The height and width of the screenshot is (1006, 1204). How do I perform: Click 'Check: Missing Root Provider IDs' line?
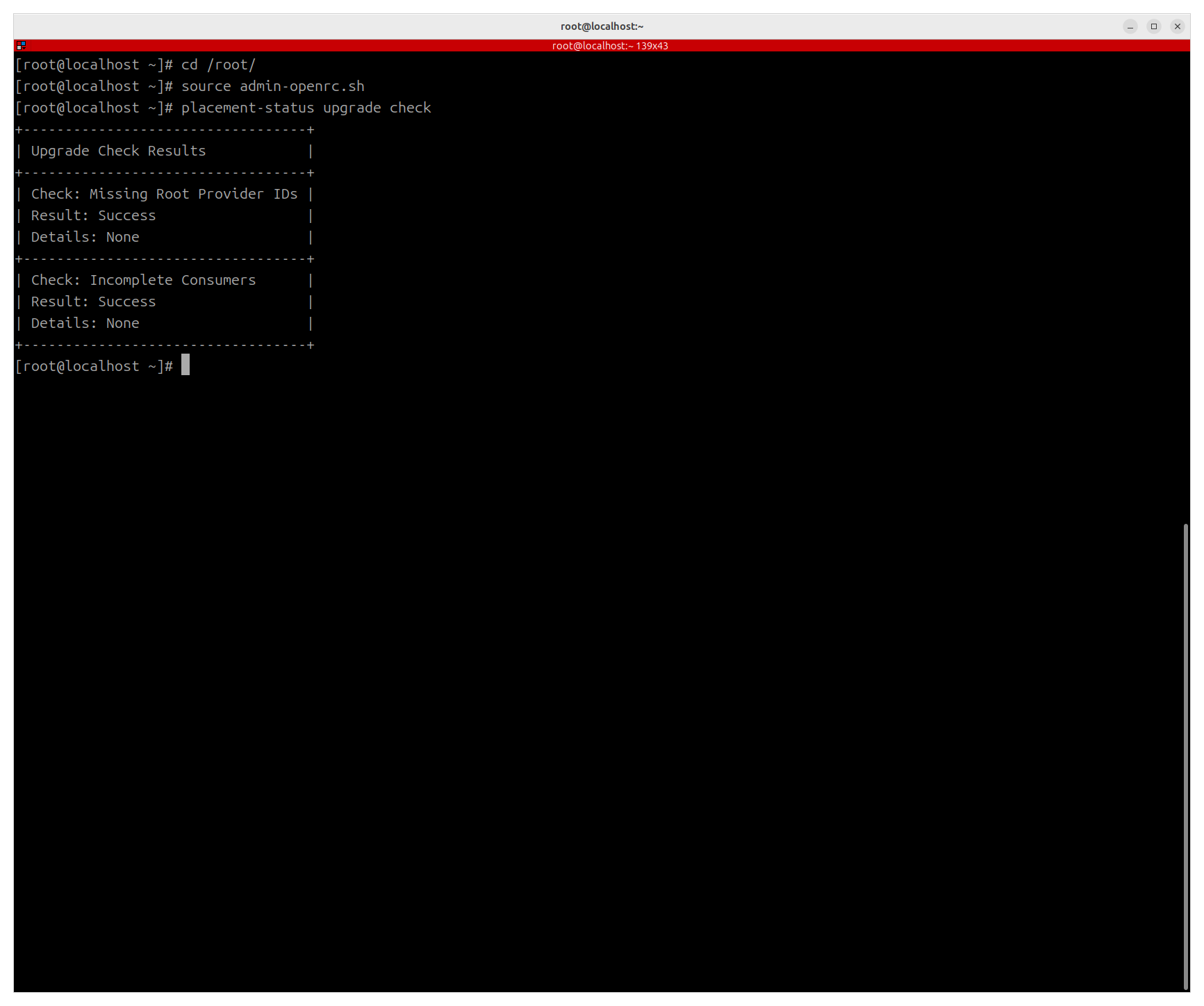(x=164, y=194)
